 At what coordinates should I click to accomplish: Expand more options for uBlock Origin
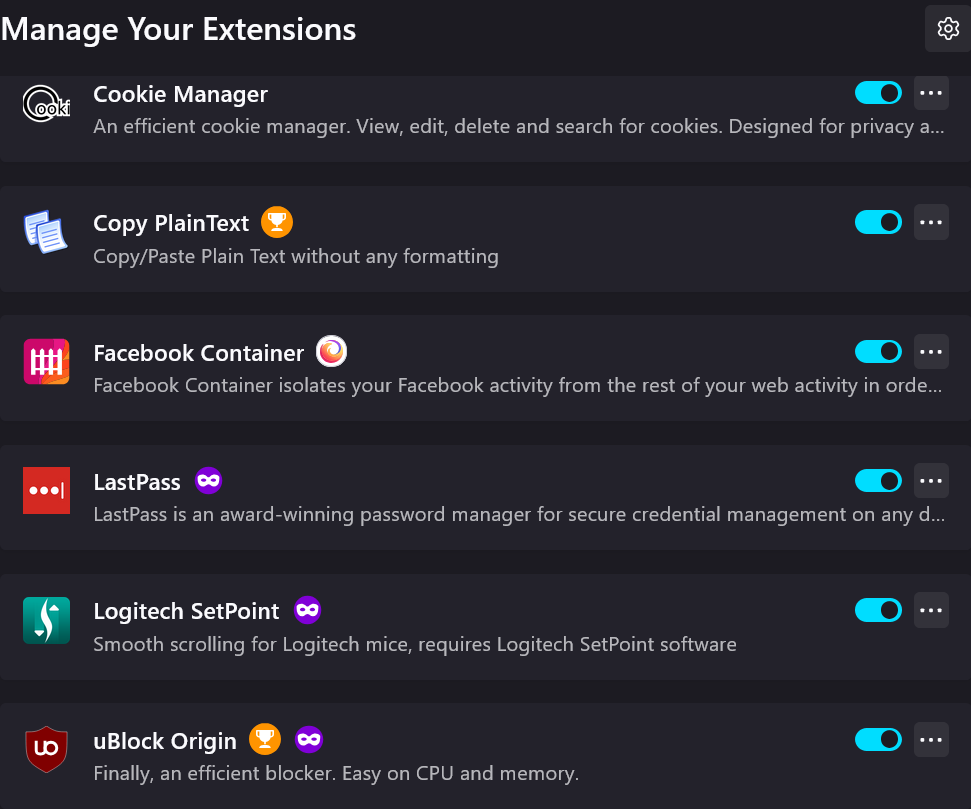coord(931,740)
